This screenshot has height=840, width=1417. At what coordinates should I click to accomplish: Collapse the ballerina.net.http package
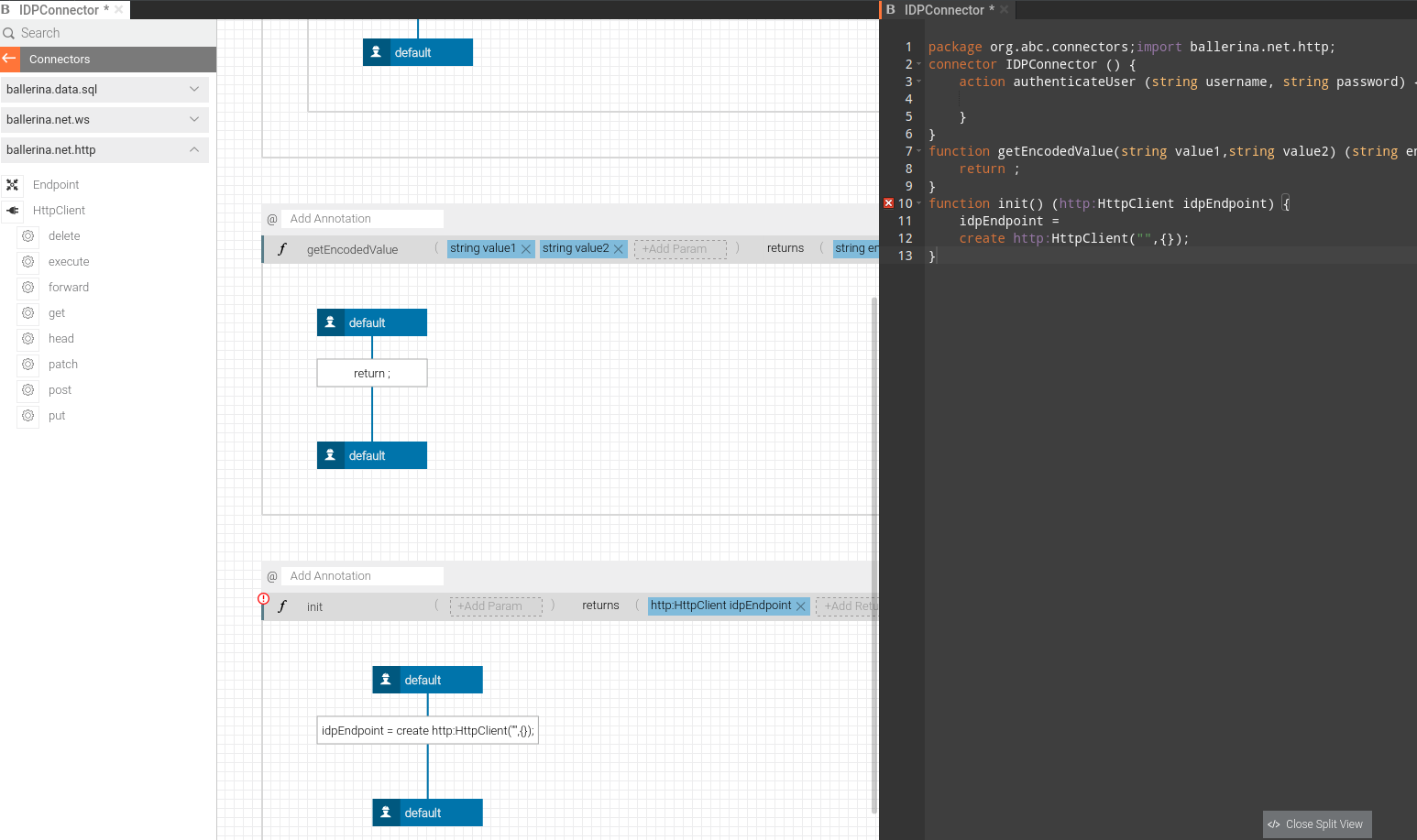pos(194,149)
